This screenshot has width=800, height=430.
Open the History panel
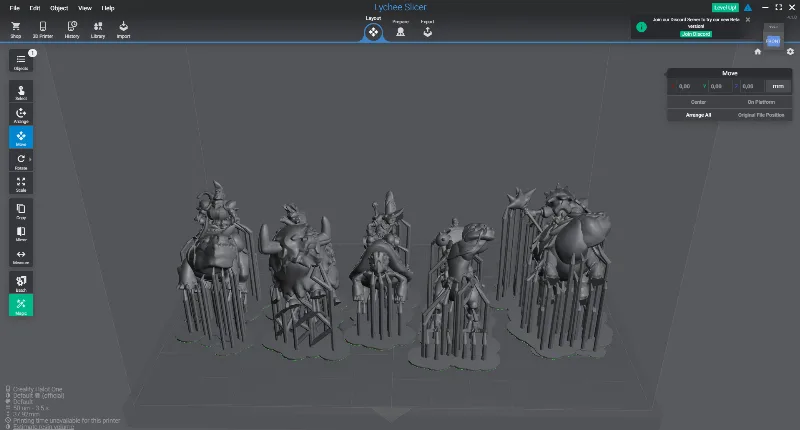pyautogui.click(x=72, y=30)
